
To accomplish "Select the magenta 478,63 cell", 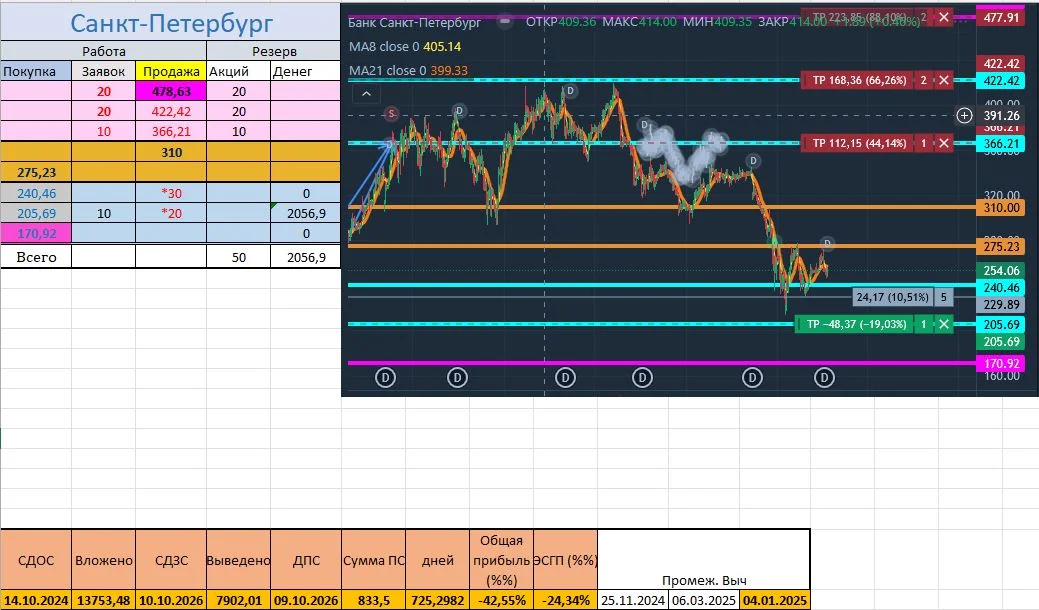I will point(171,91).
